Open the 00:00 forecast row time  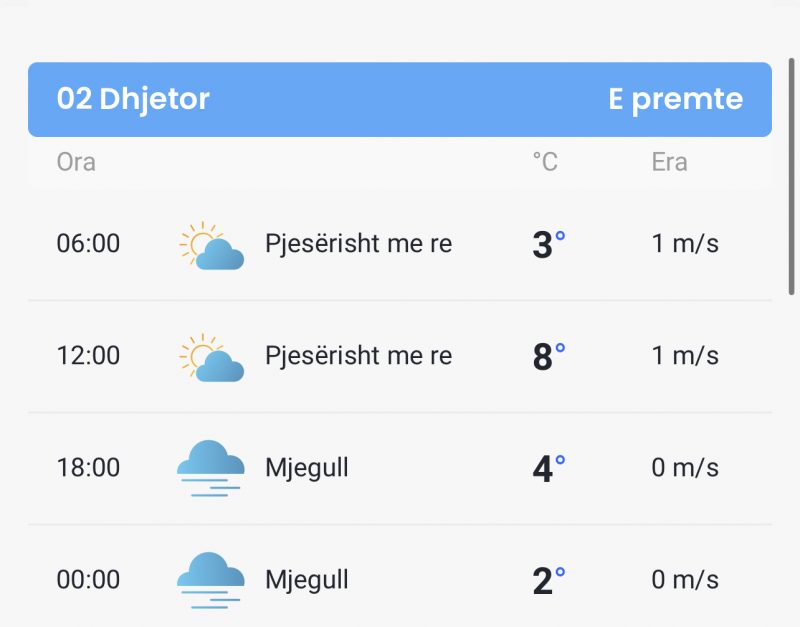coord(88,580)
